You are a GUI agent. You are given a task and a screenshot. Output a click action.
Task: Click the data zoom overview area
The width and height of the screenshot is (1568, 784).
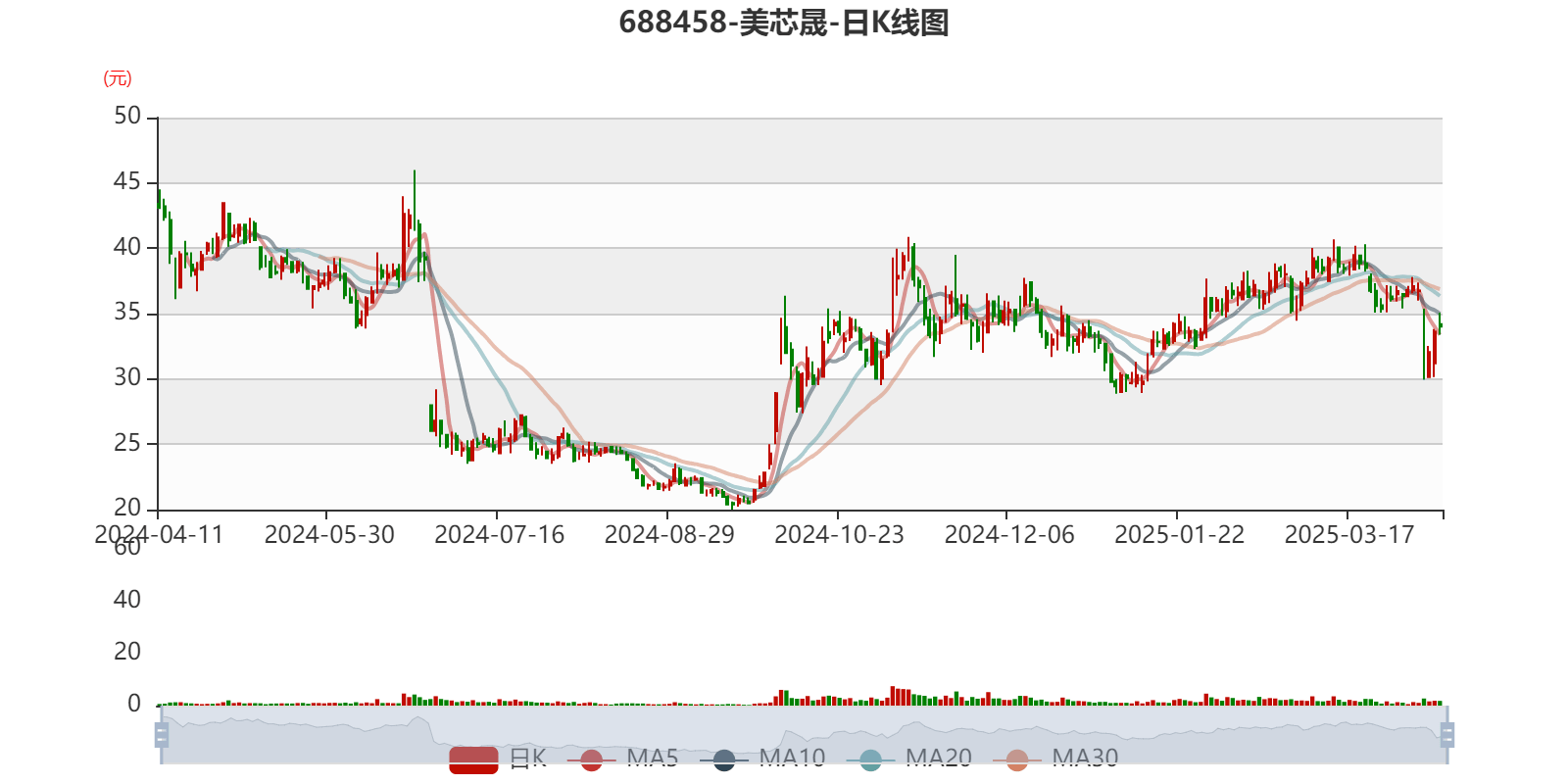coord(804,735)
